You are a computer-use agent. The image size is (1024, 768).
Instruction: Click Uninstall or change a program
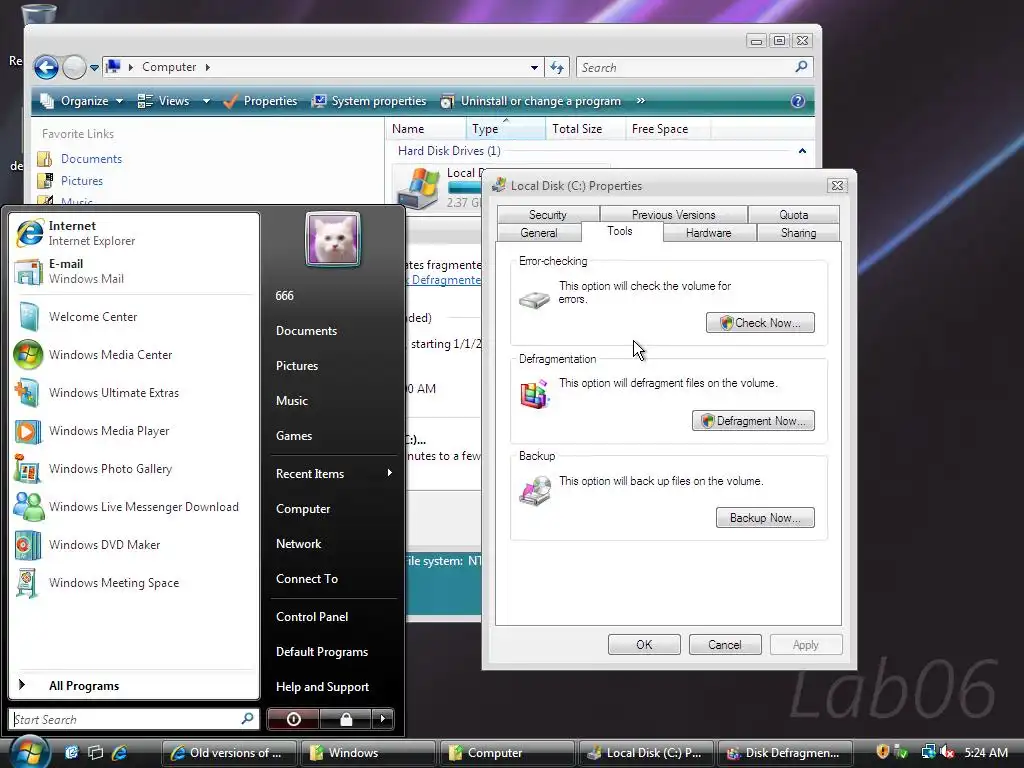530,101
